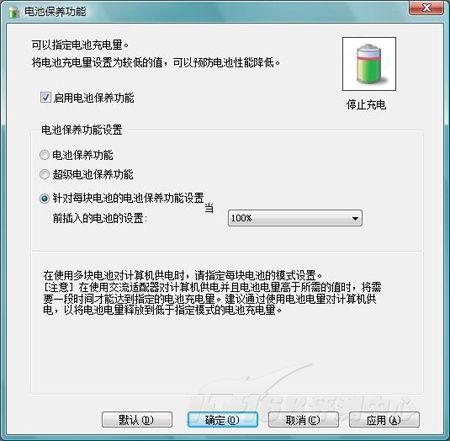Select the 电池保养功能 radio option

click(x=44, y=155)
